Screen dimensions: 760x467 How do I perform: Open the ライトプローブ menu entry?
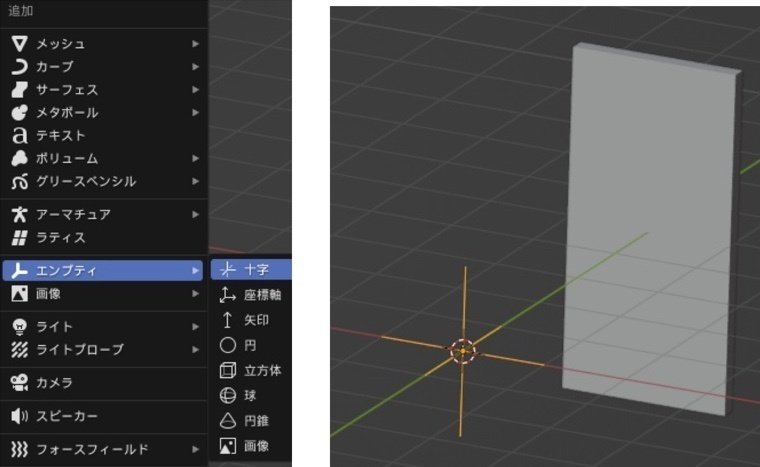tap(104, 350)
